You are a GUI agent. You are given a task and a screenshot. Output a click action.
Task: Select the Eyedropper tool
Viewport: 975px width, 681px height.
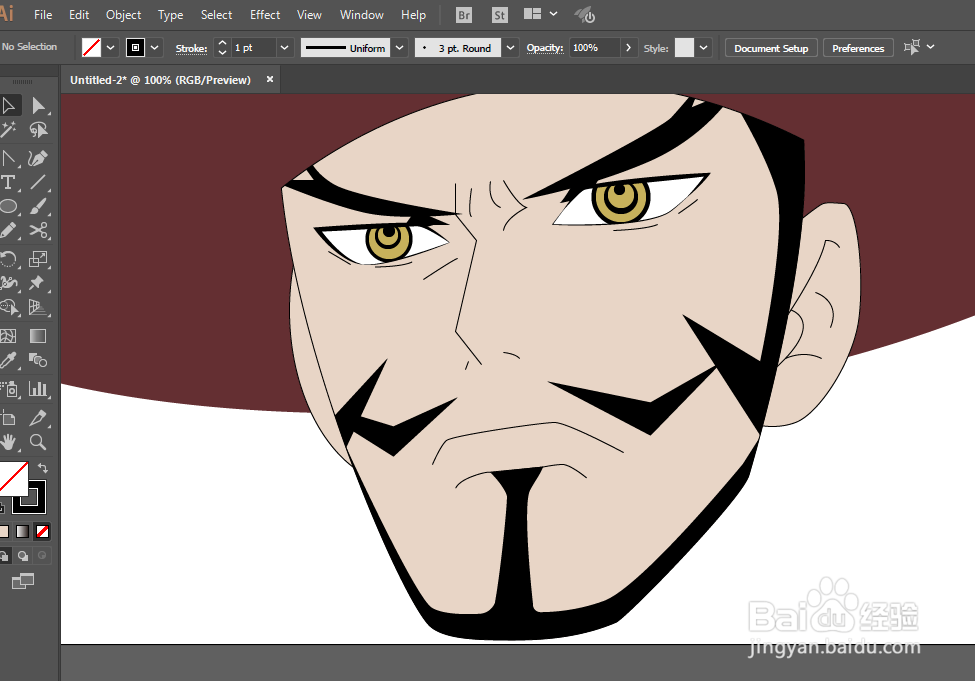coord(9,361)
